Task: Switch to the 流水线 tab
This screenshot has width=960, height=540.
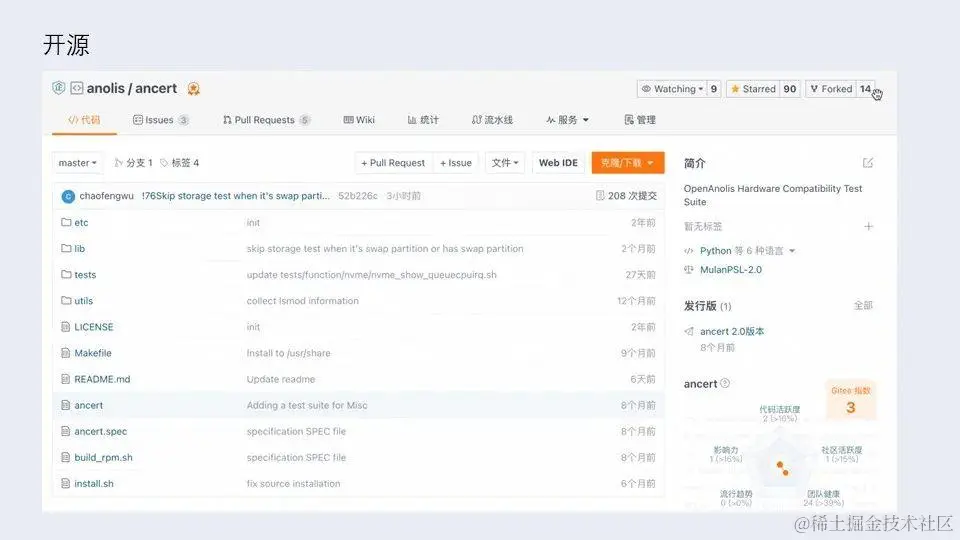Action: (492, 120)
